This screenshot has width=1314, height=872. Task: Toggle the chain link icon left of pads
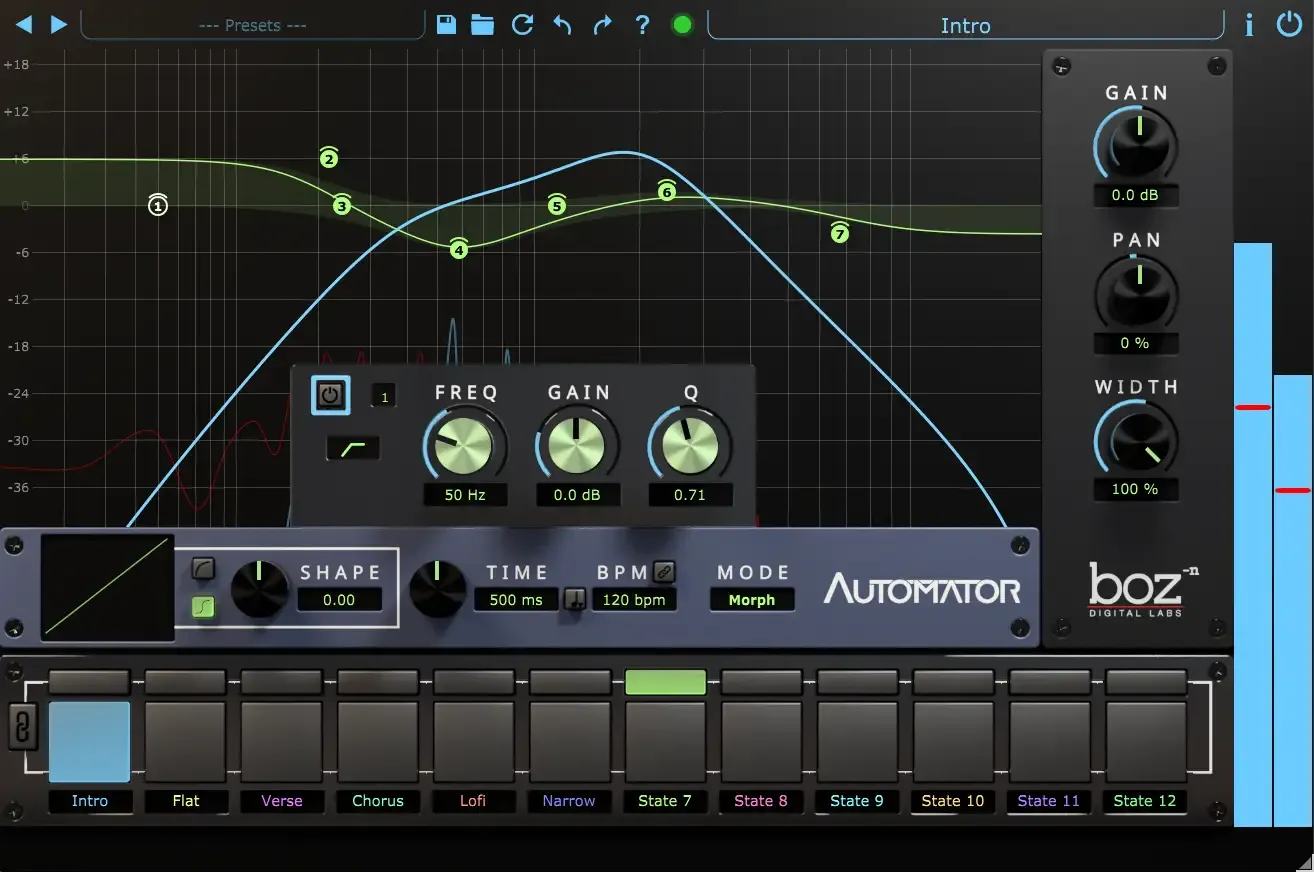pos(22,727)
